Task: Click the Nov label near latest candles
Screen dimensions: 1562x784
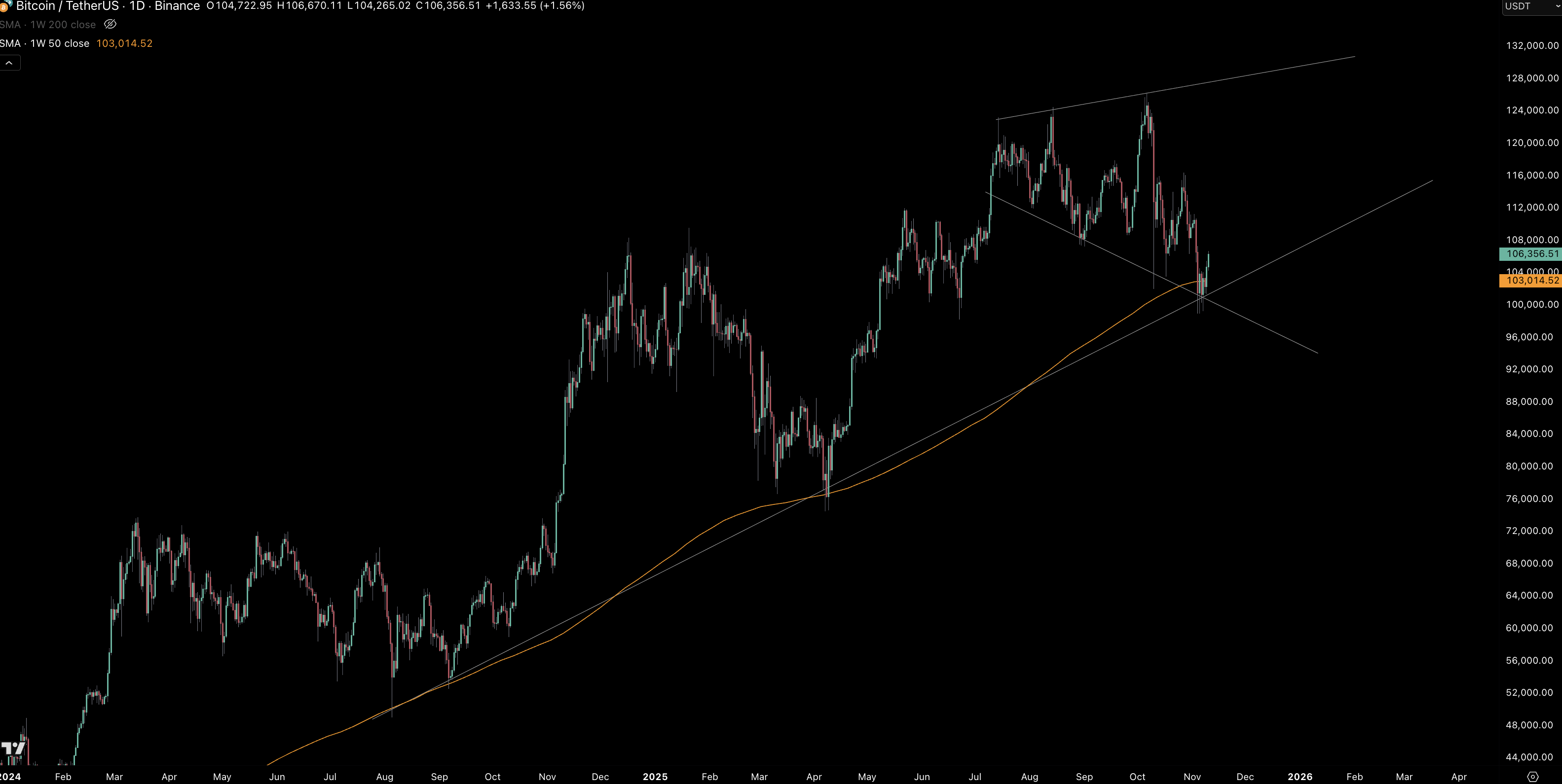Action: (x=1191, y=777)
